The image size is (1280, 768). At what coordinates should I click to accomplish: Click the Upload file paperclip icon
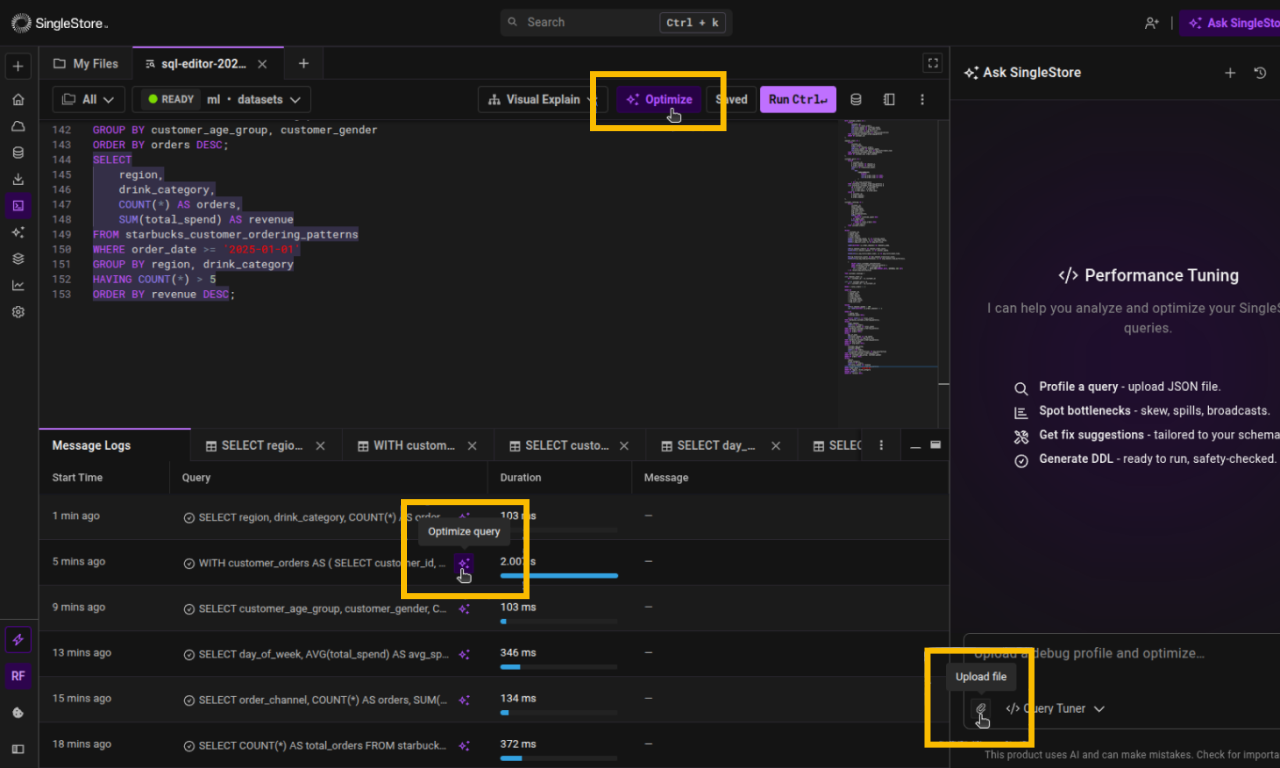981,709
